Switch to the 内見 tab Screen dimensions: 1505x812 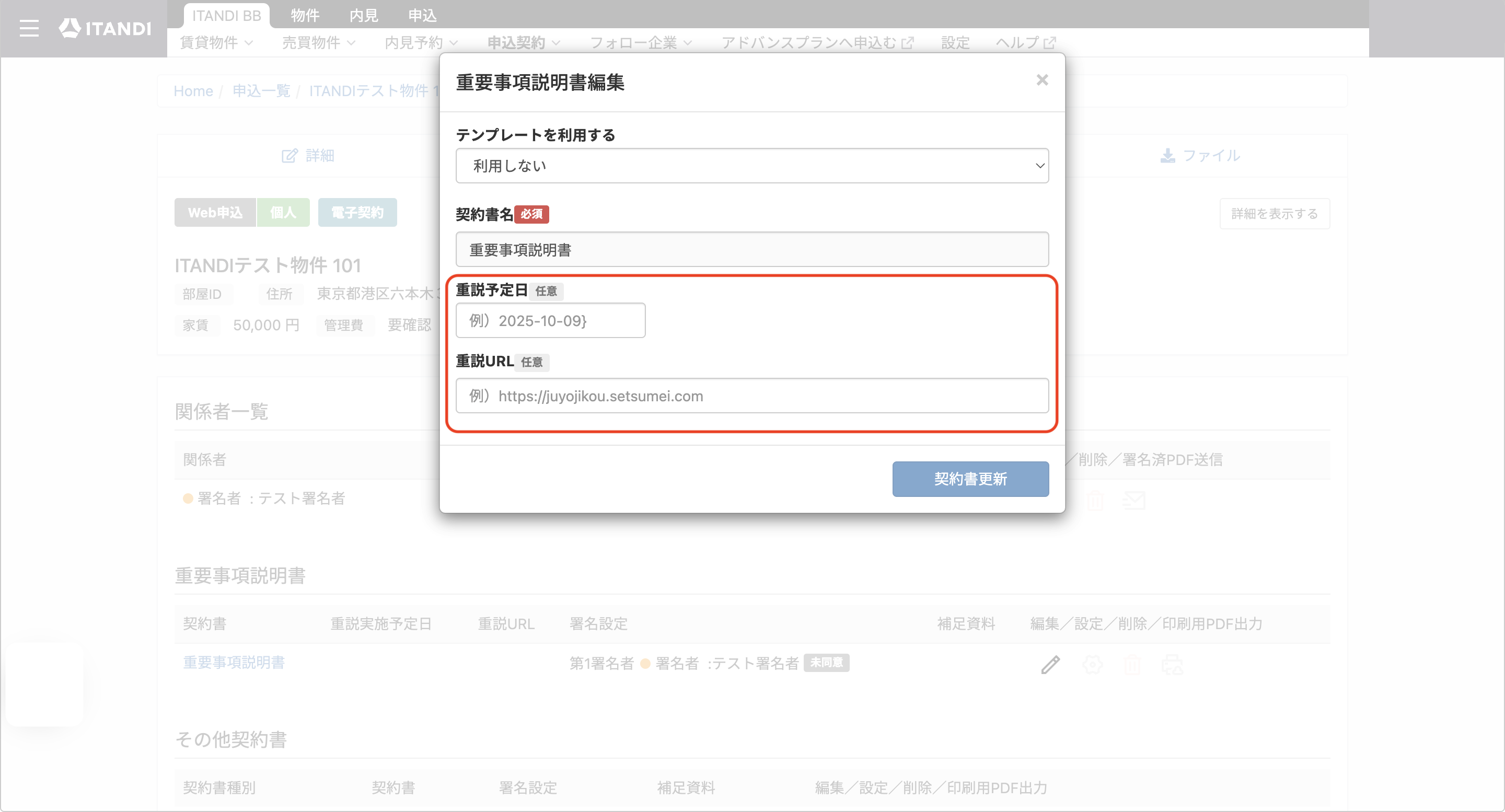(363, 15)
